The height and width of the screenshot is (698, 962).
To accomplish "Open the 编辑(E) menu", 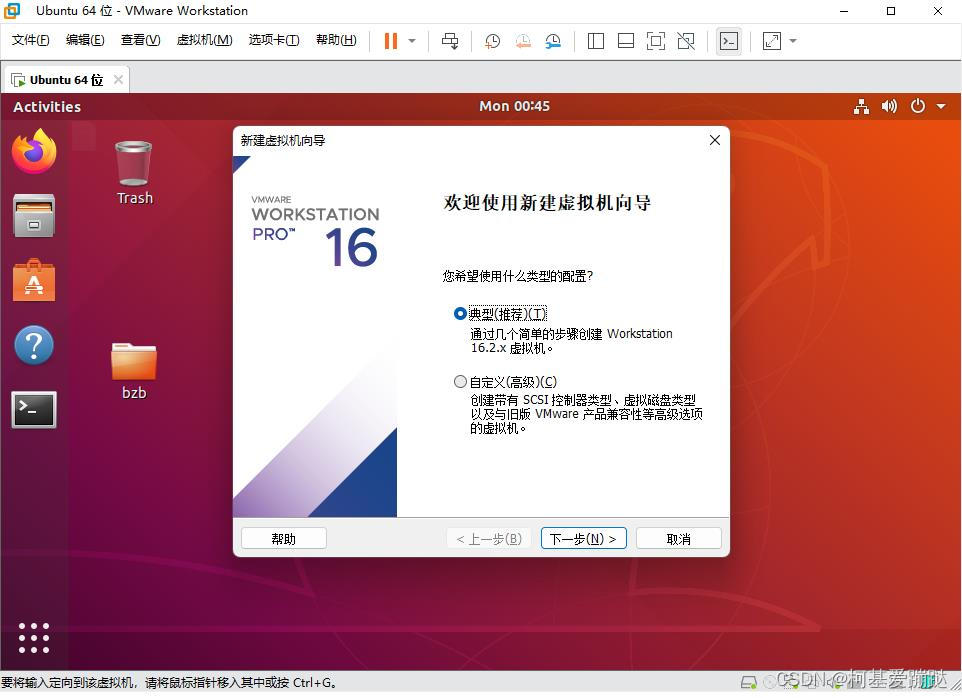I will point(85,40).
